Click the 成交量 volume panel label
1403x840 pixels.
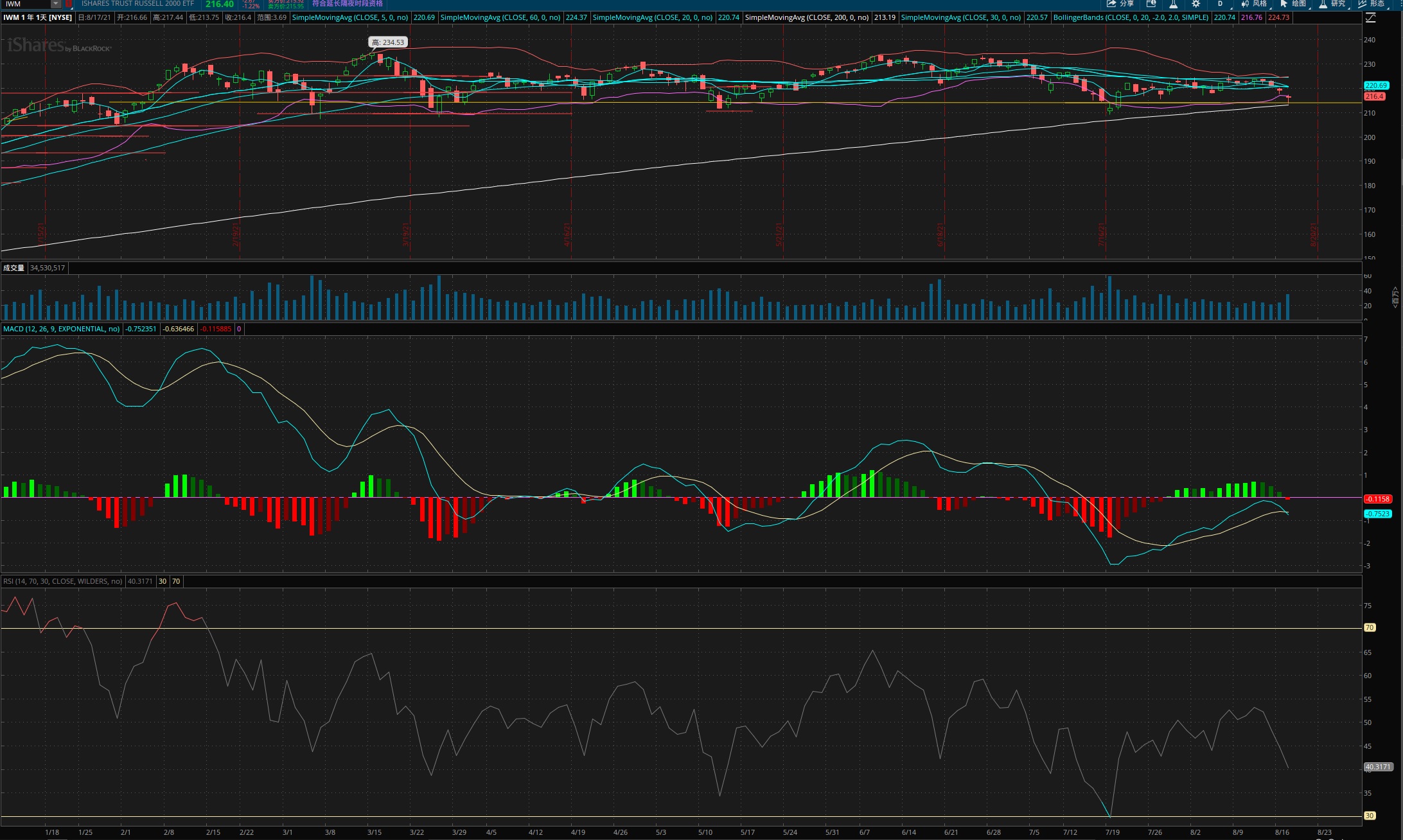coord(13,268)
